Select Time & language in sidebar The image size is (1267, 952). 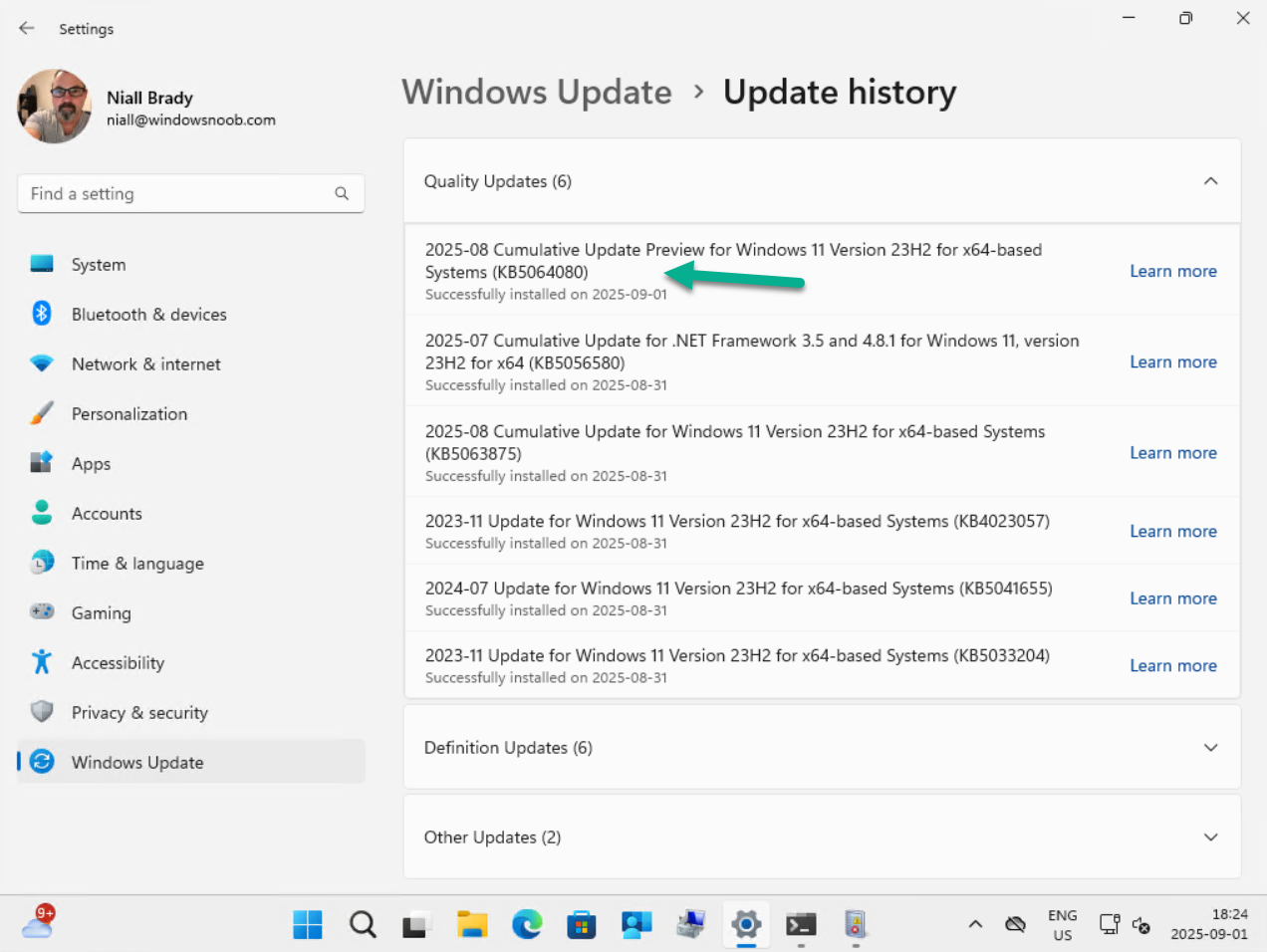pyautogui.click(x=137, y=564)
